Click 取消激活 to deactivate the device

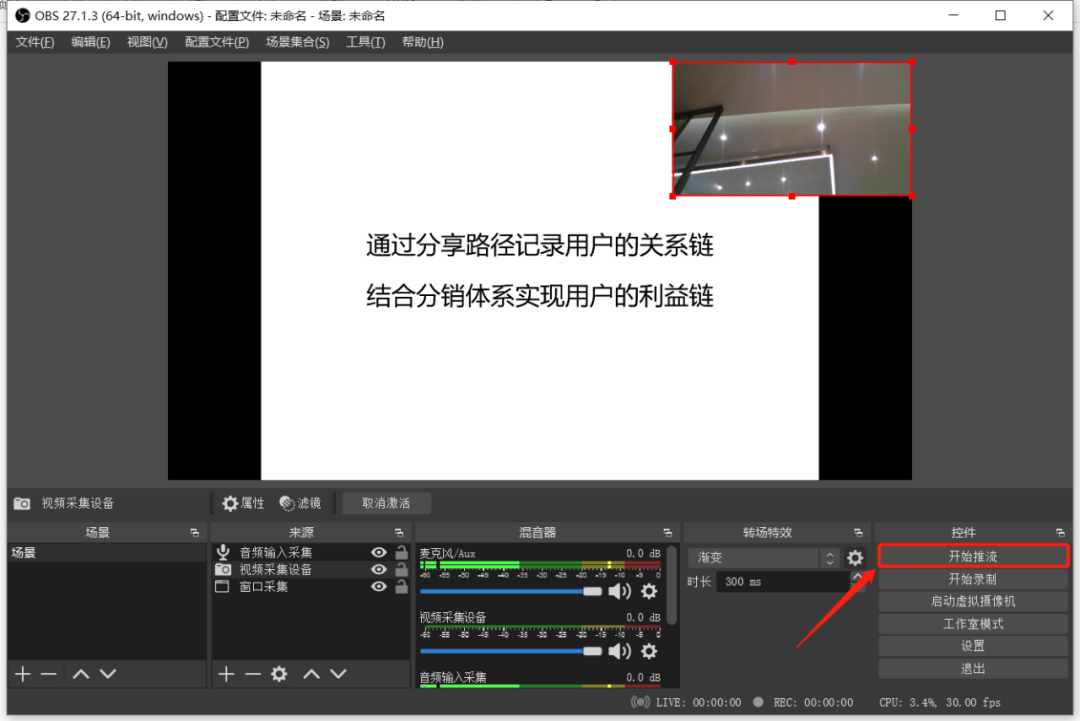click(x=386, y=503)
